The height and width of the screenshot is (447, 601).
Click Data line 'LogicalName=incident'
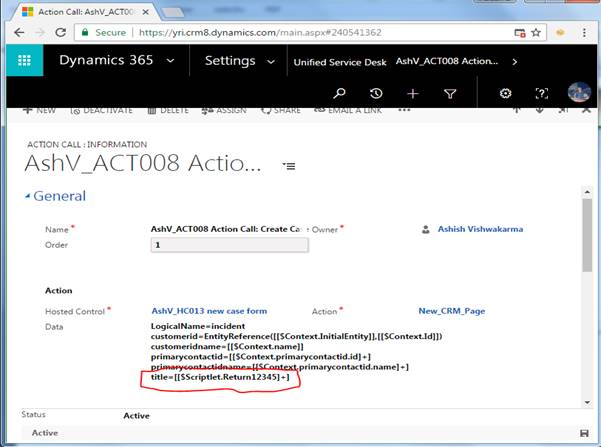pyautogui.click(x=198, y=326)
